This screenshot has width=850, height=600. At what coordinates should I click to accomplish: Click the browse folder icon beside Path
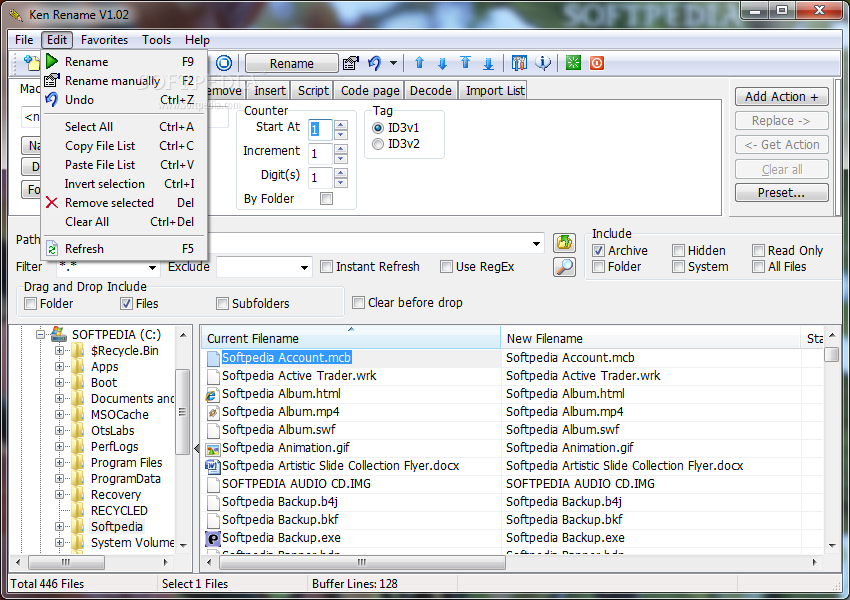(564, 242)
